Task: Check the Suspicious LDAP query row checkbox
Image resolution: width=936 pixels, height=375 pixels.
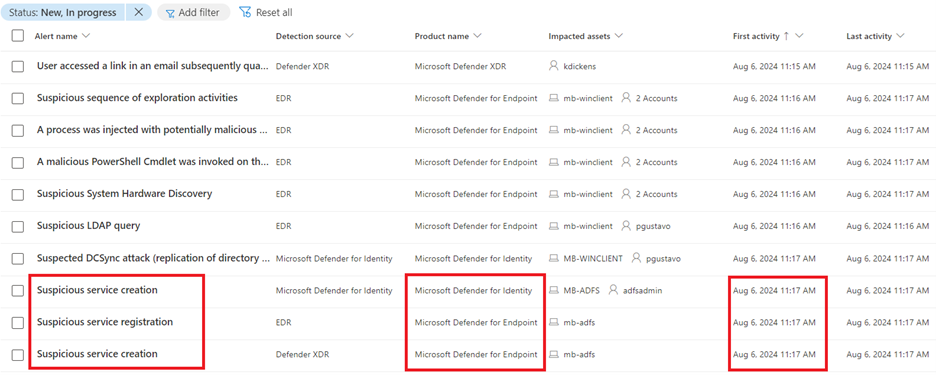Action: click(18, 226)
